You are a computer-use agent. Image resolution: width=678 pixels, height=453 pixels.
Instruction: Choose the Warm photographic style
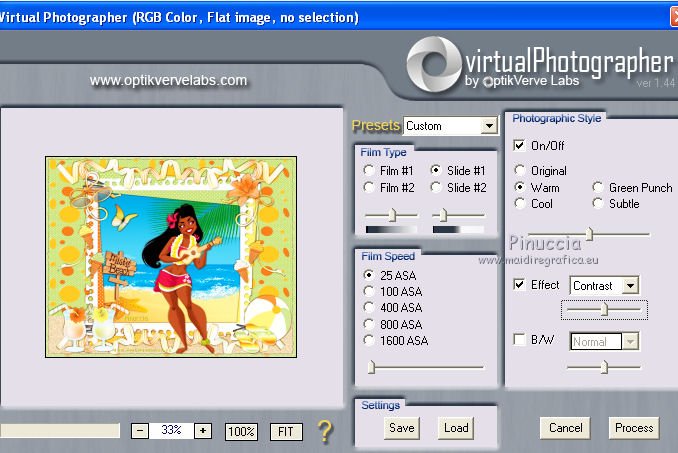point(520,187)
